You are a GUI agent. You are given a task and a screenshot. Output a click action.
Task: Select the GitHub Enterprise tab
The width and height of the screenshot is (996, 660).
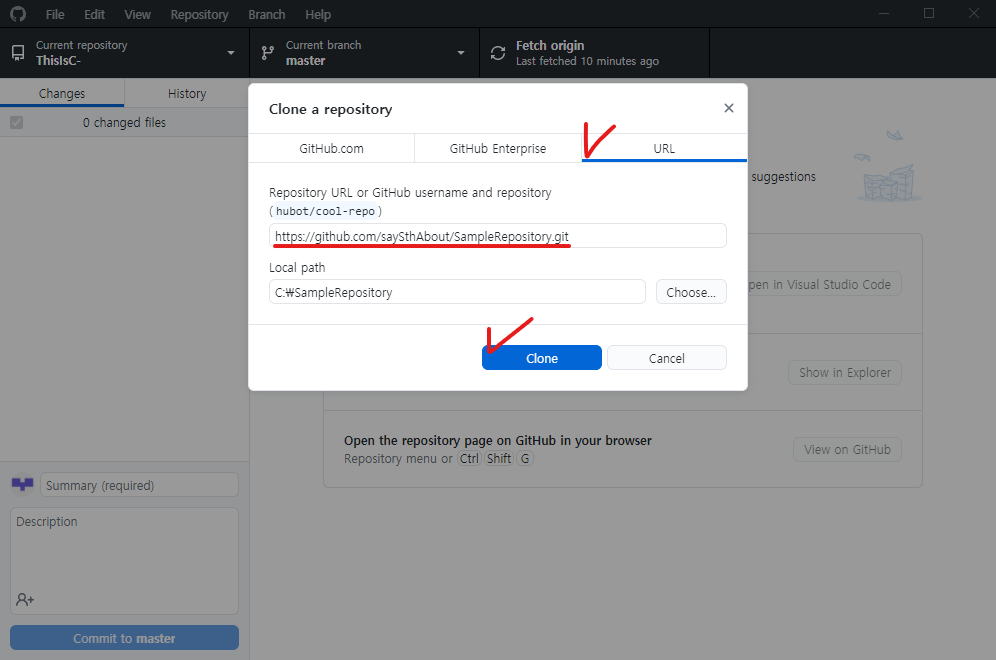coord(497,148)
